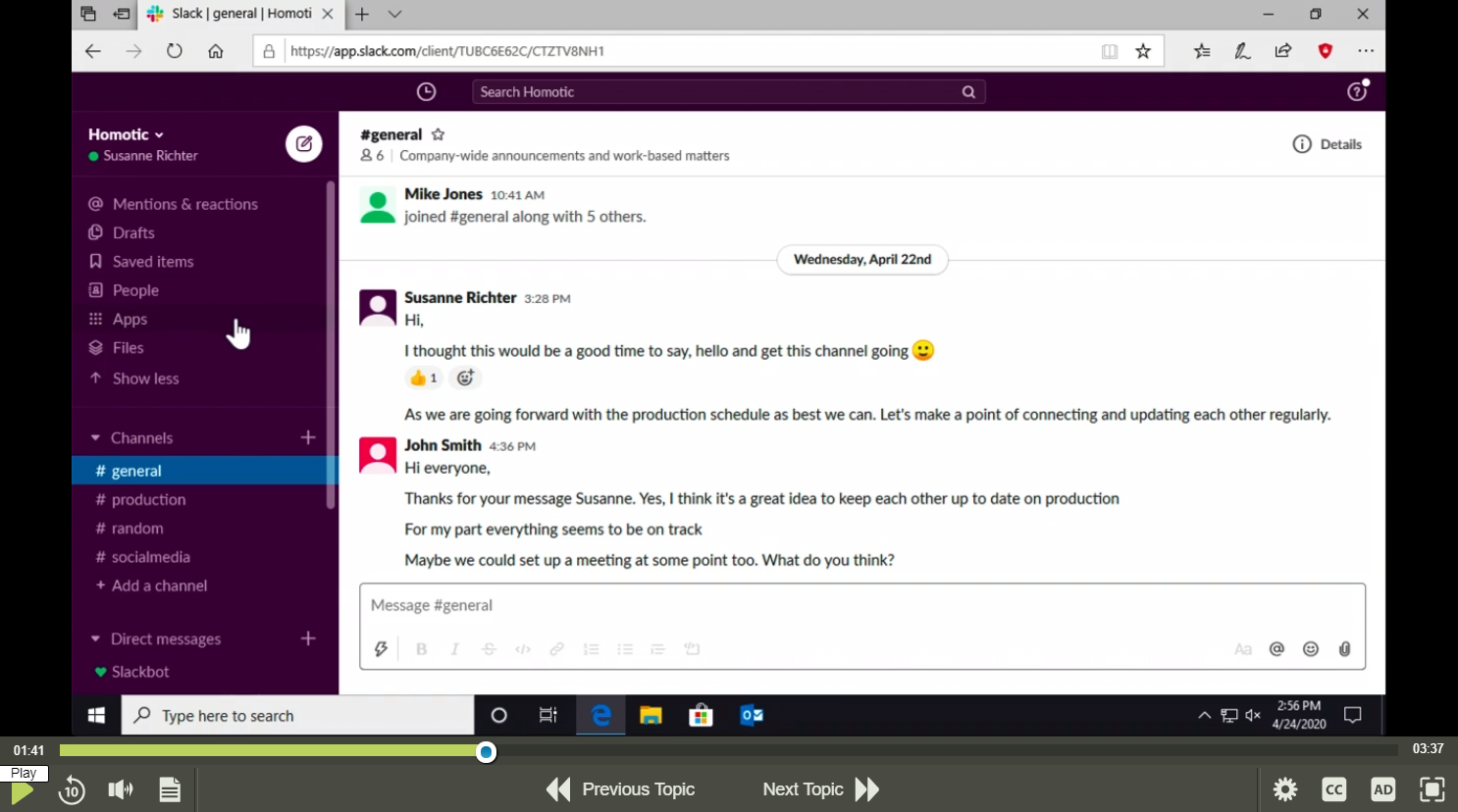The width and height of the screenshot is (1458, 812).
Task: Collapse the Channels section
Action: click(x=95, y=437)
